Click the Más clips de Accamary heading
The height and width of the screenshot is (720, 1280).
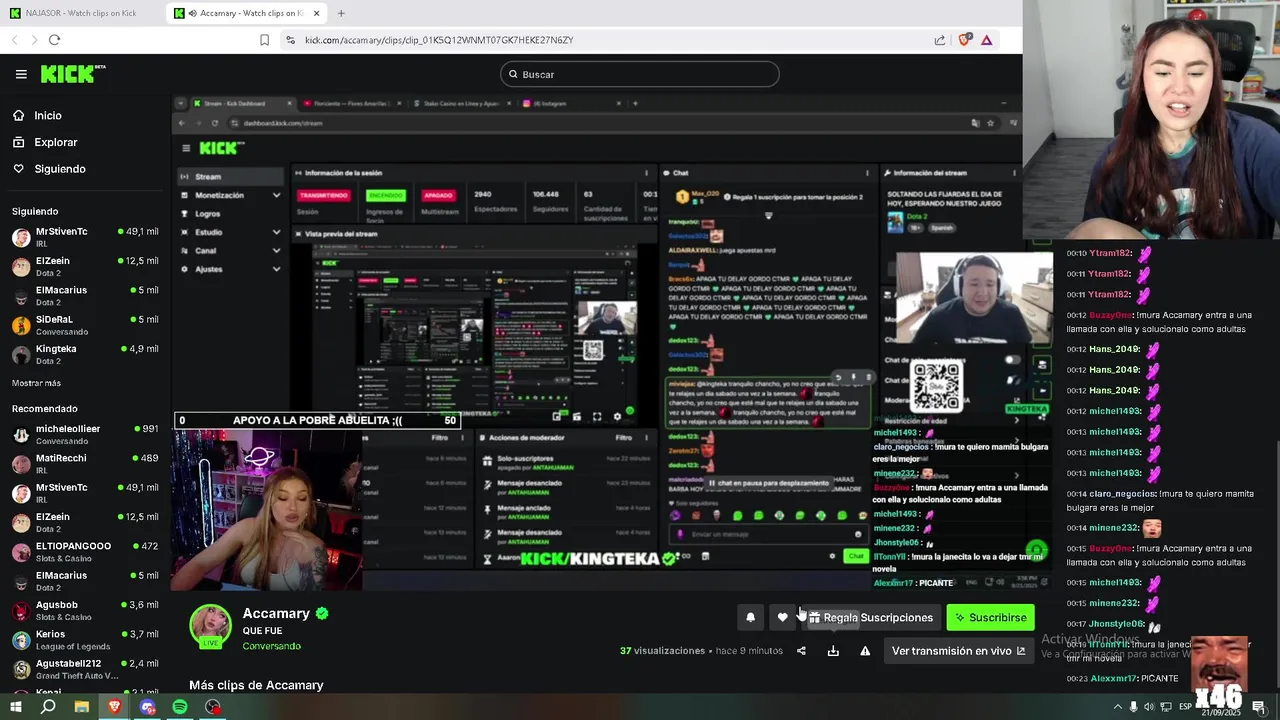(x=256, y=685)
